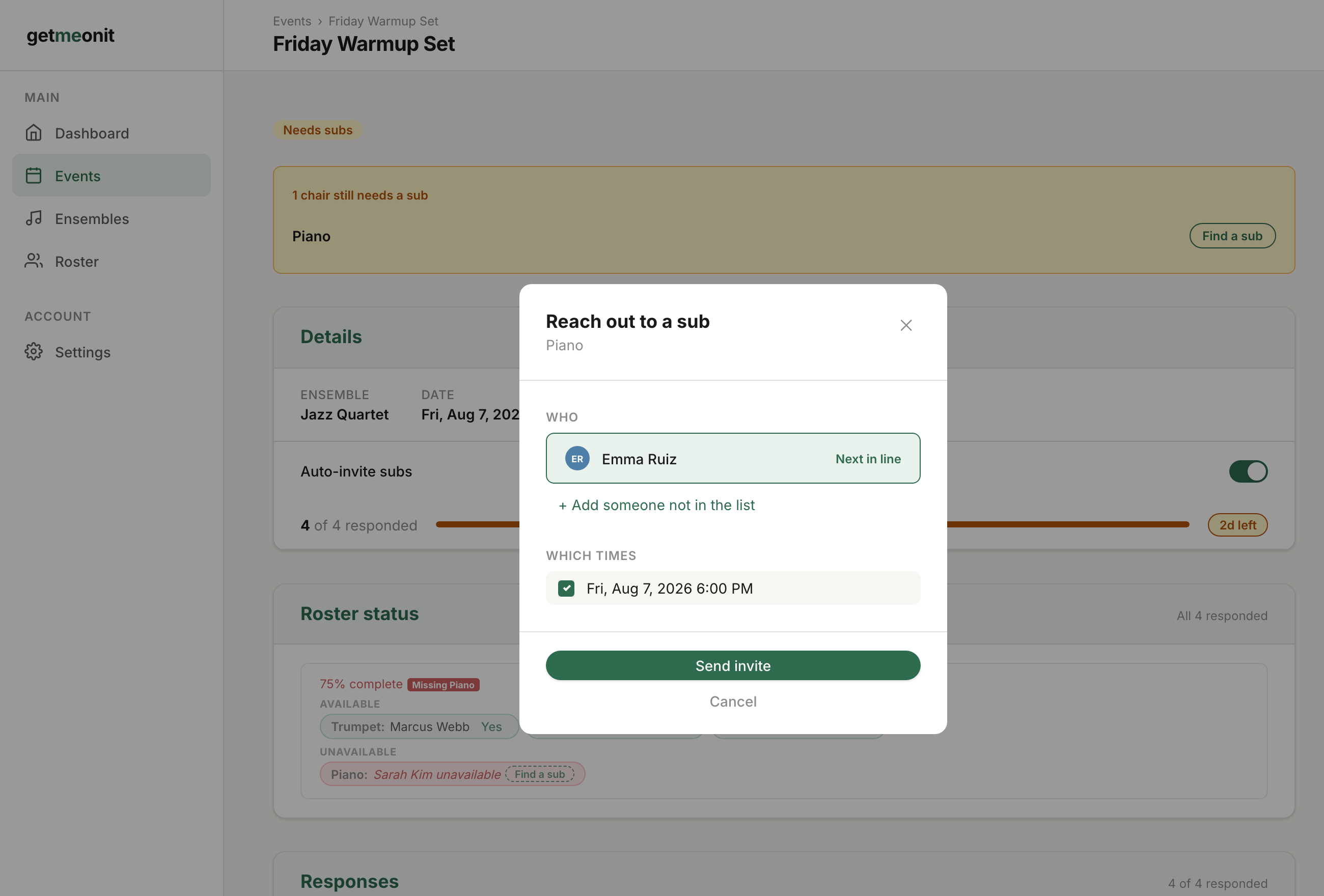Click the Send invite button
Screen dimensions: 1324x896
733,665
